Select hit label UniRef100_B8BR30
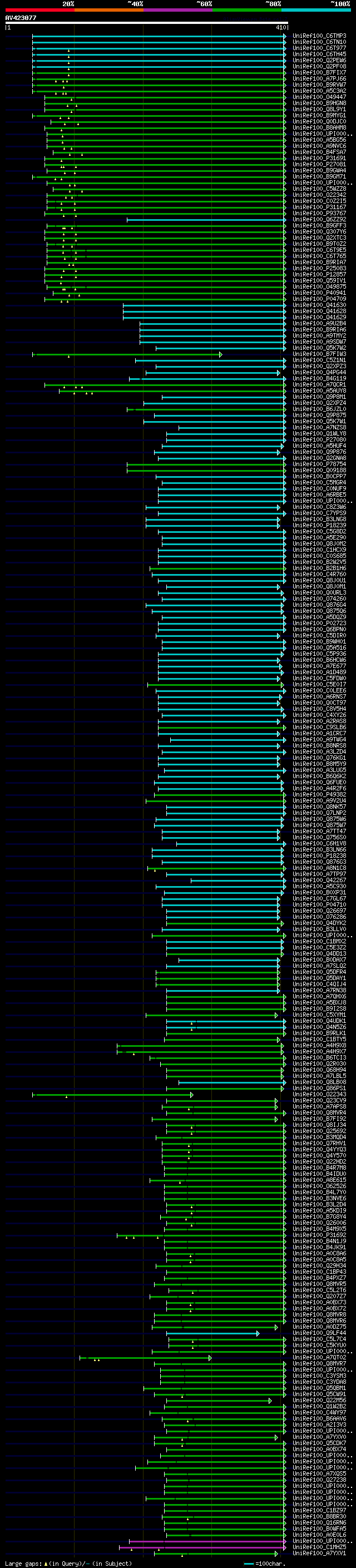The image size is (356, 1568). [x=319, y=1517]
